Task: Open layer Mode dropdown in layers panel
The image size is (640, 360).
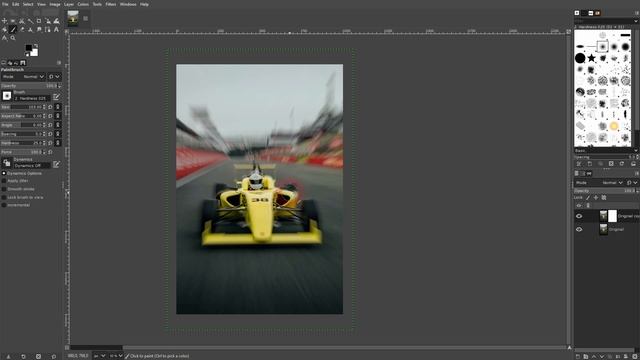Action: point(599,182)
